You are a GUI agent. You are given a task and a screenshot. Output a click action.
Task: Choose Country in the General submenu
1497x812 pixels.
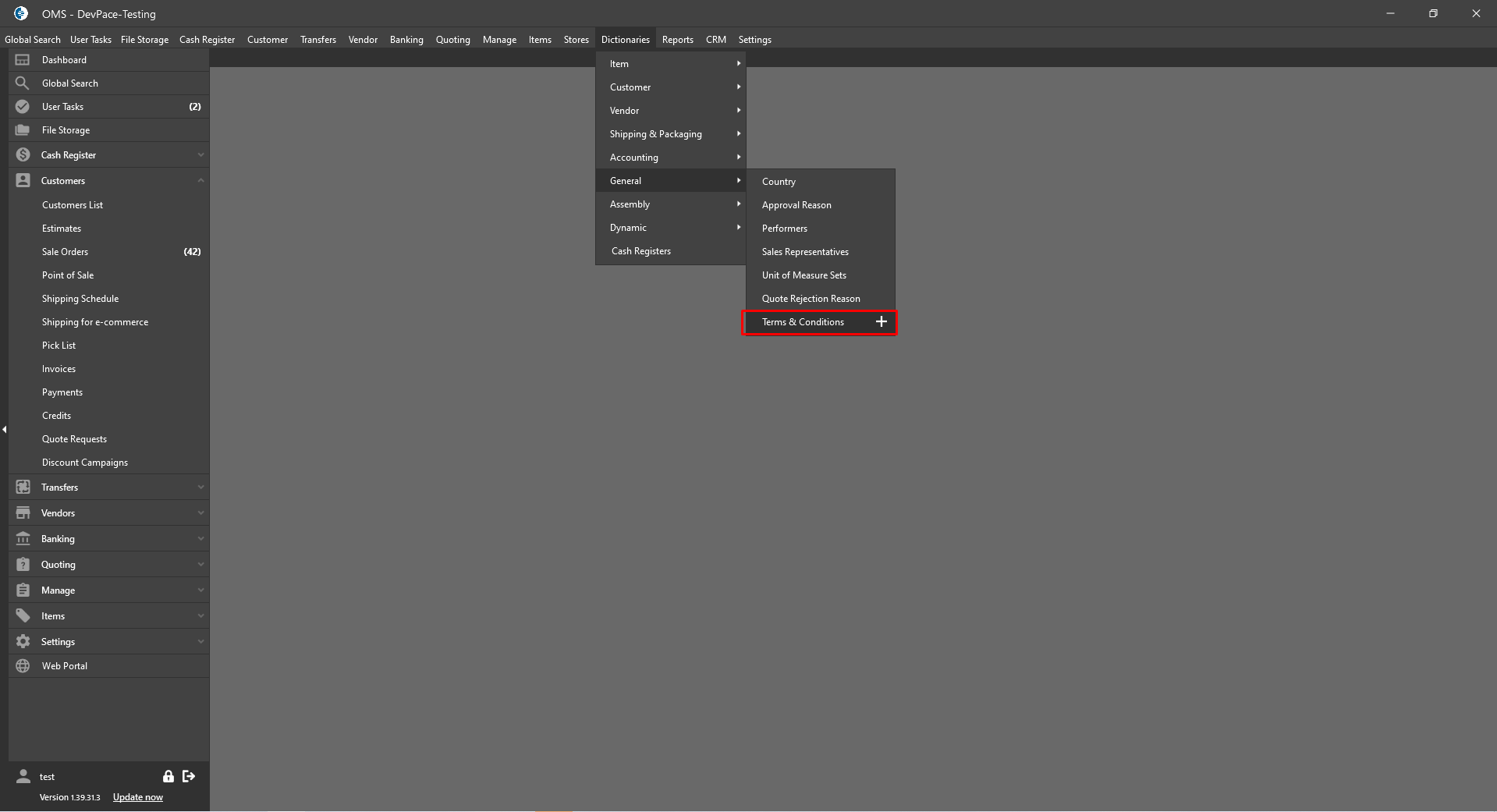pos(821,182)
